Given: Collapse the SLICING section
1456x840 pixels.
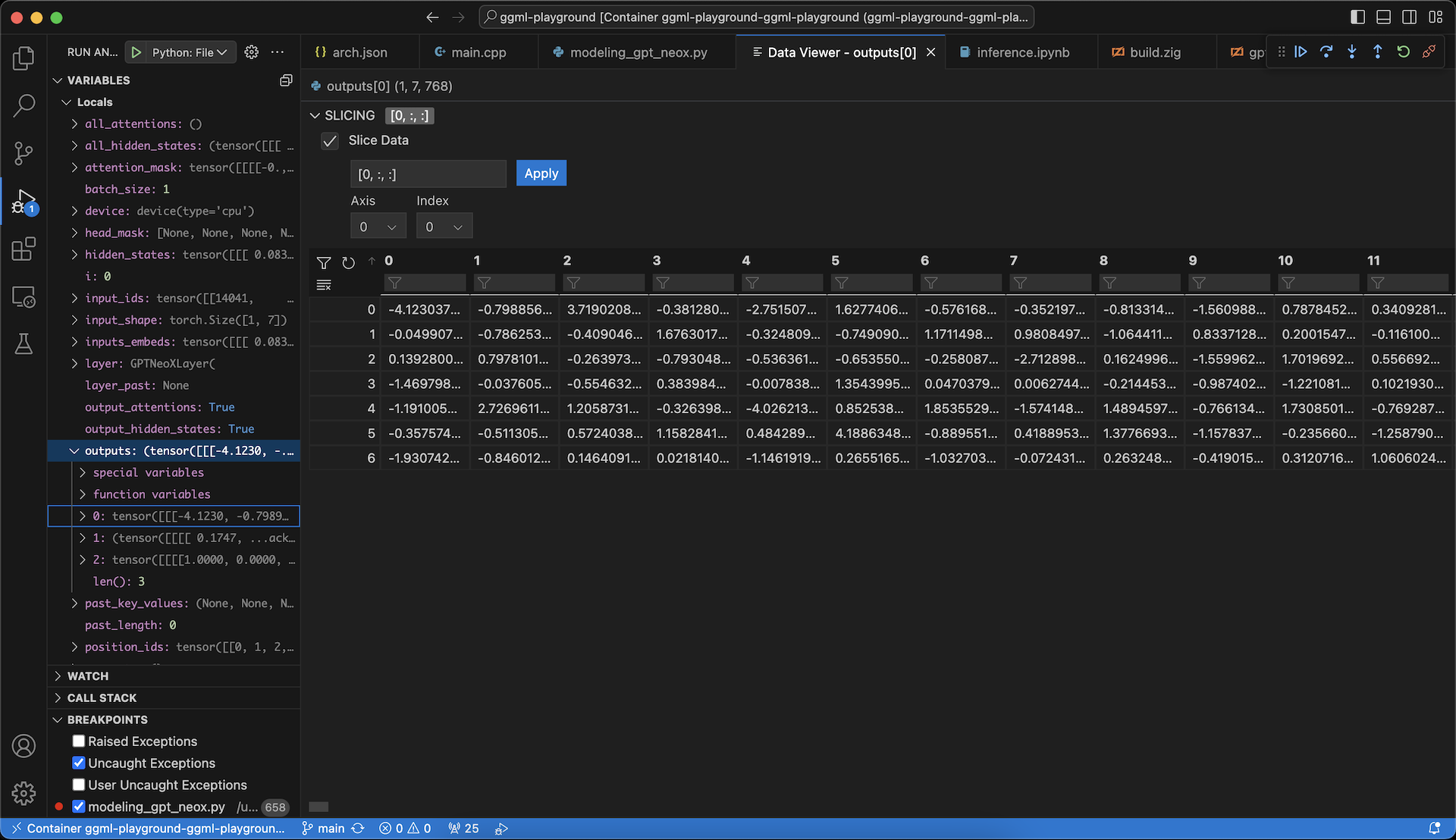Looking at the screenshot, I should pos(315,115).
